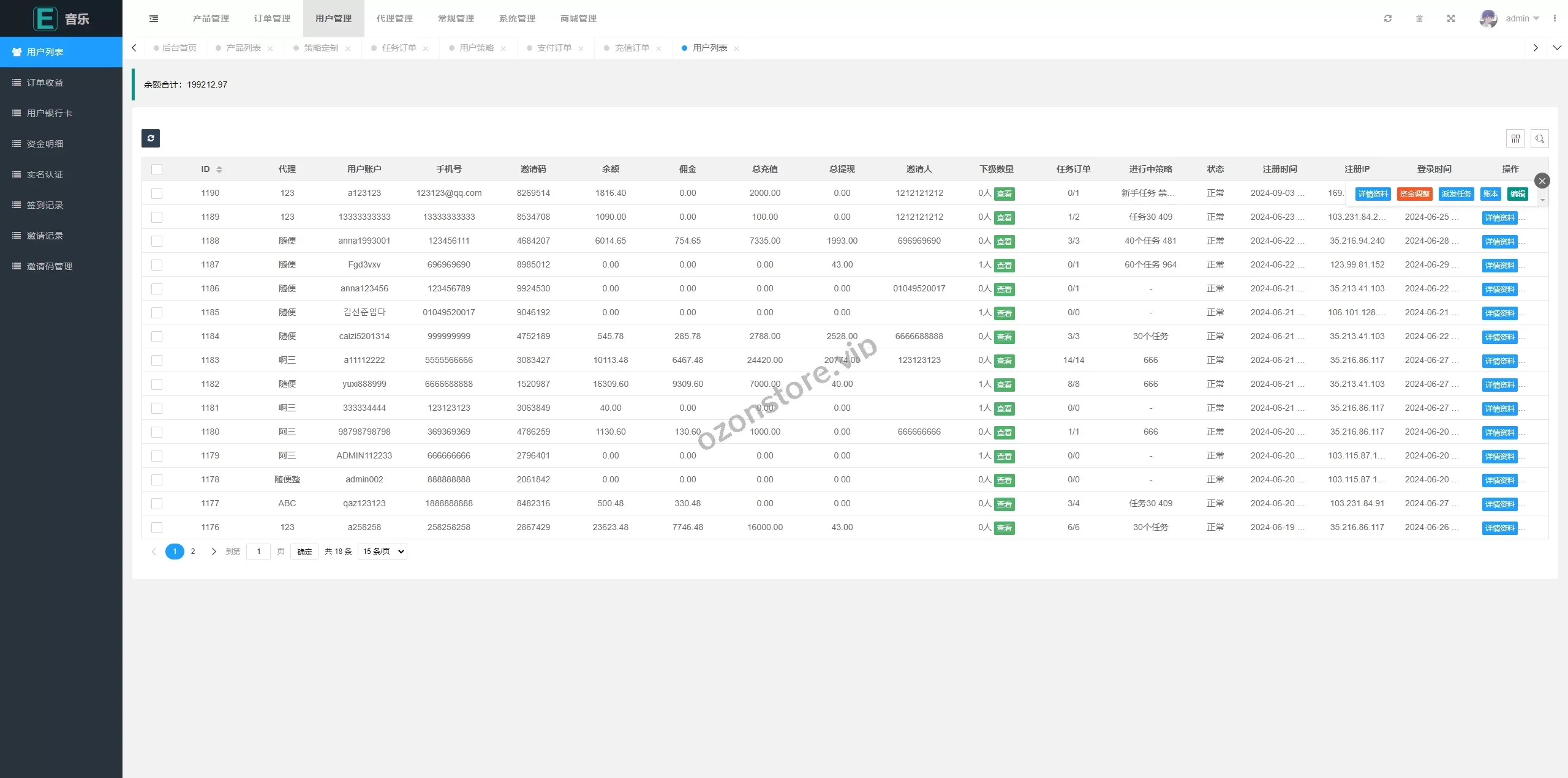
Task: Open the table search magnifier icon
Action: [x=1540, y=139]
